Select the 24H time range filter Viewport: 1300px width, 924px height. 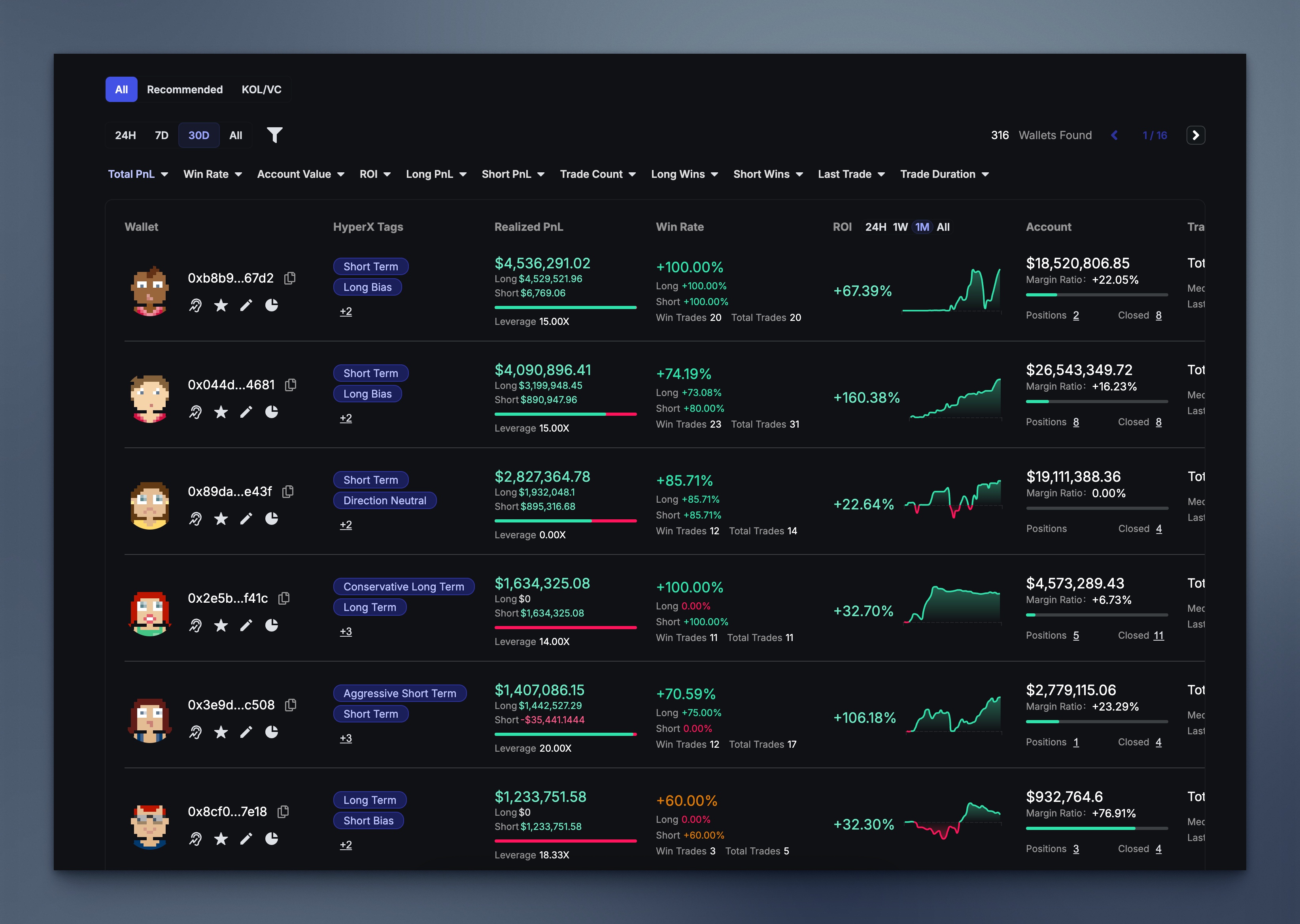(x=125, y=135)
